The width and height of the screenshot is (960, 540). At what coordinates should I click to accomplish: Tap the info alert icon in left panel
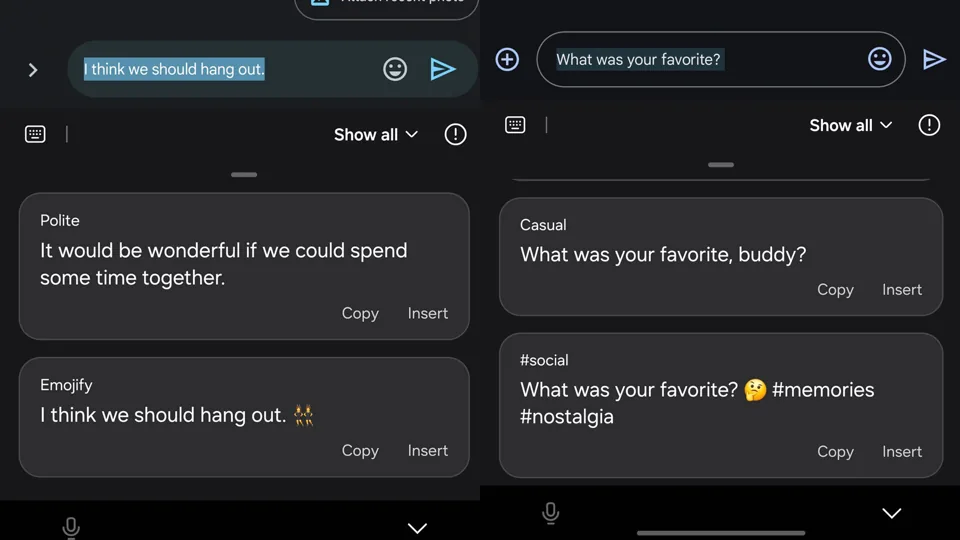(456, 134)
